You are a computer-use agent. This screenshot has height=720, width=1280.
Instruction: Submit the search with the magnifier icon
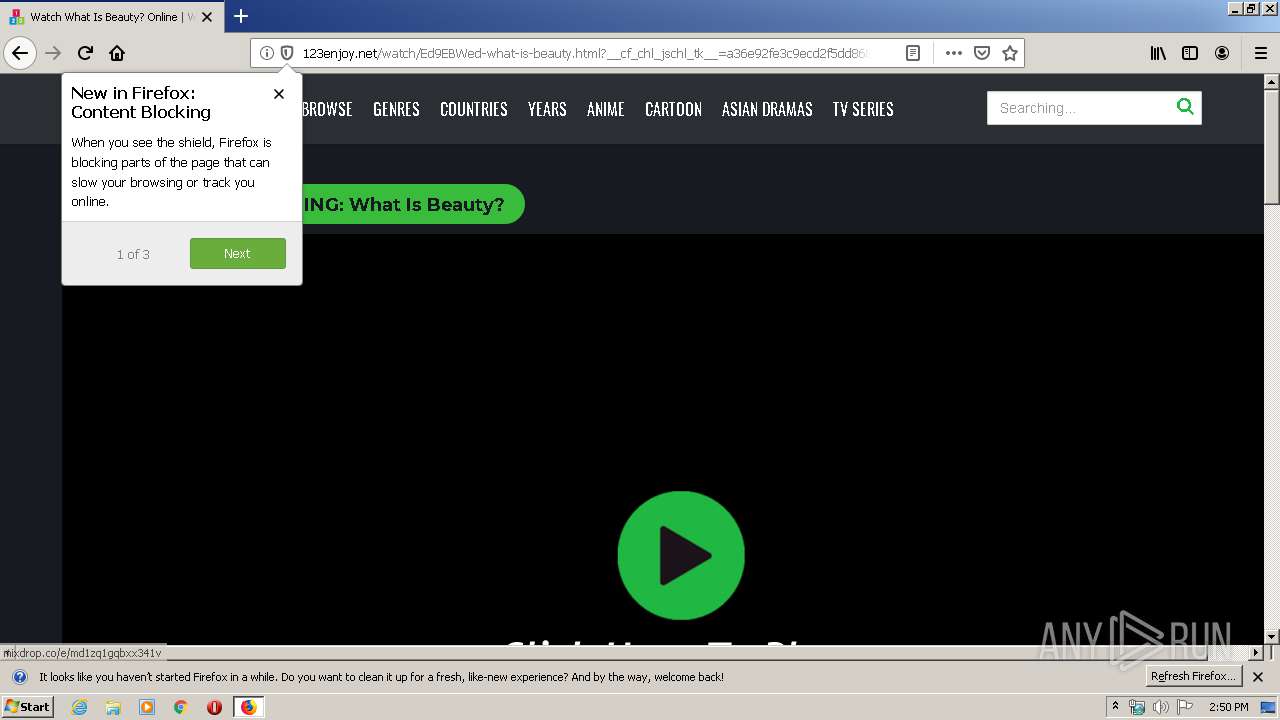point(1185,107)
